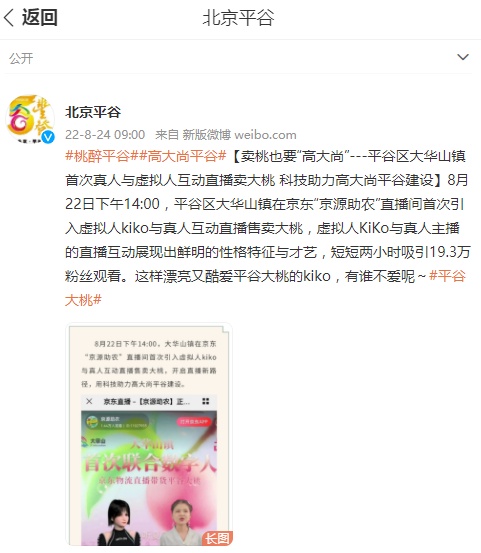Open the 北京平谷 profile avatar
The width and height of the screenshot is (481, 553).
click(30, 119)
